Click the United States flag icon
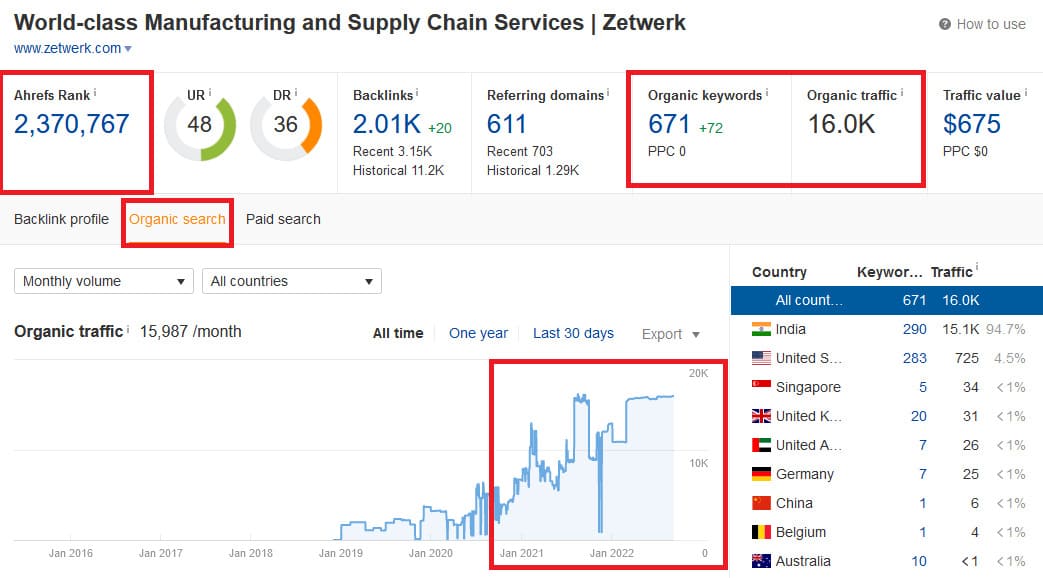The image size is (1043, 578). tap(761, 358)
